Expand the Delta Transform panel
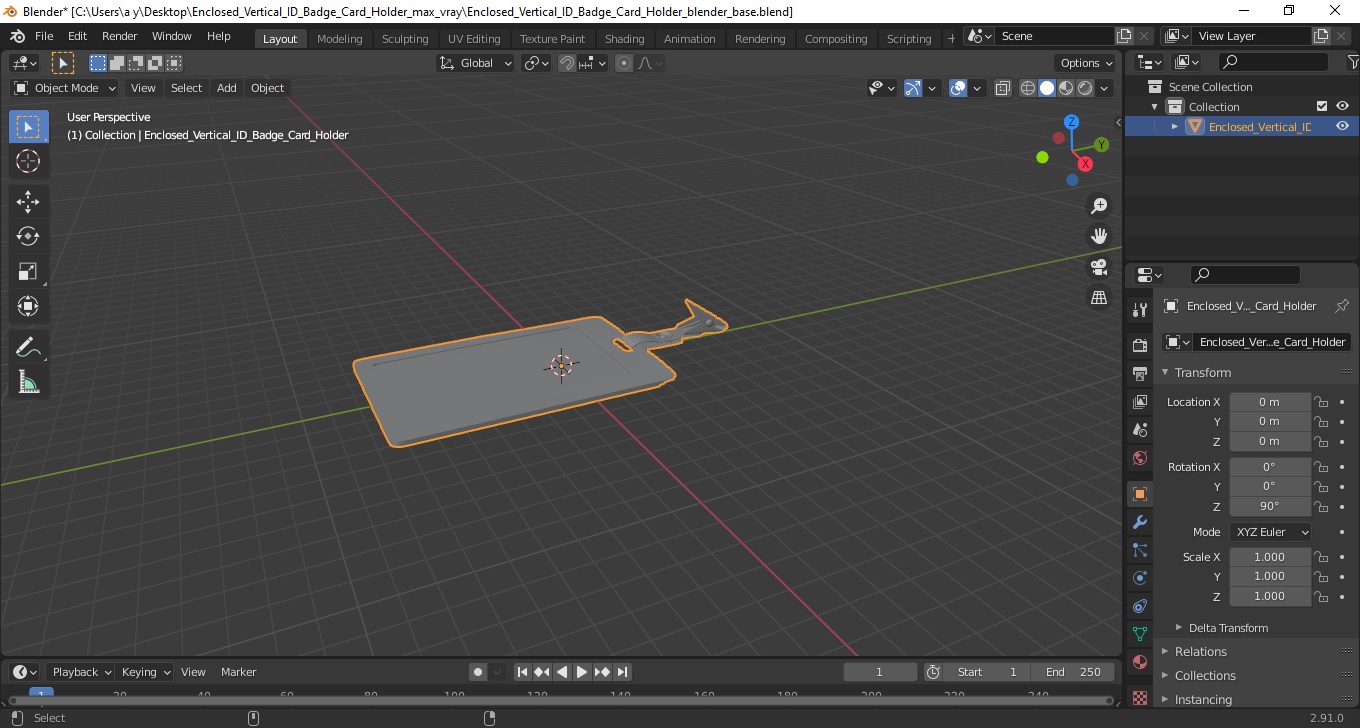1360x728 pixels. [1228, 628]
